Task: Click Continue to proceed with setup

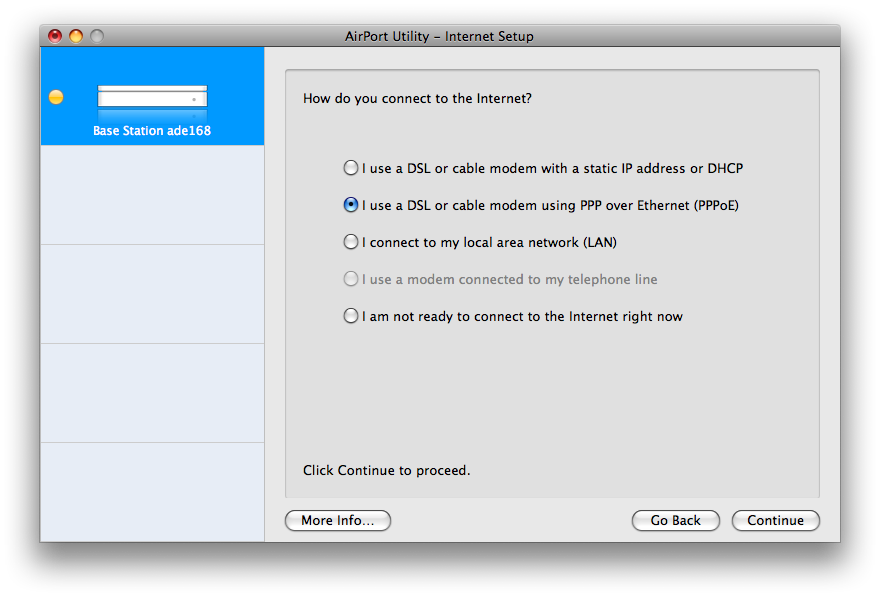Action: (775, 520)
